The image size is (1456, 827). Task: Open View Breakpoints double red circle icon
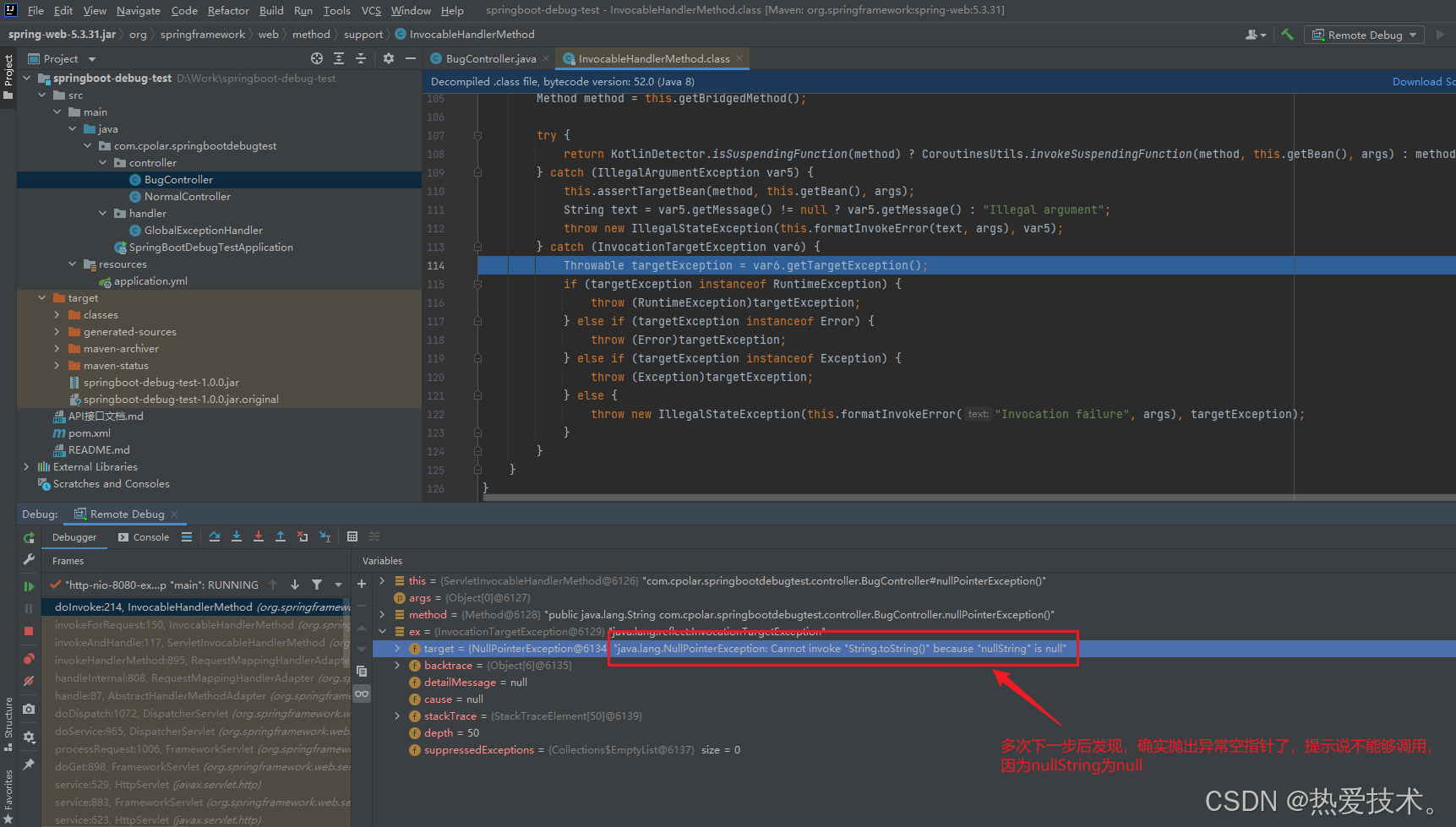[29, 659]
